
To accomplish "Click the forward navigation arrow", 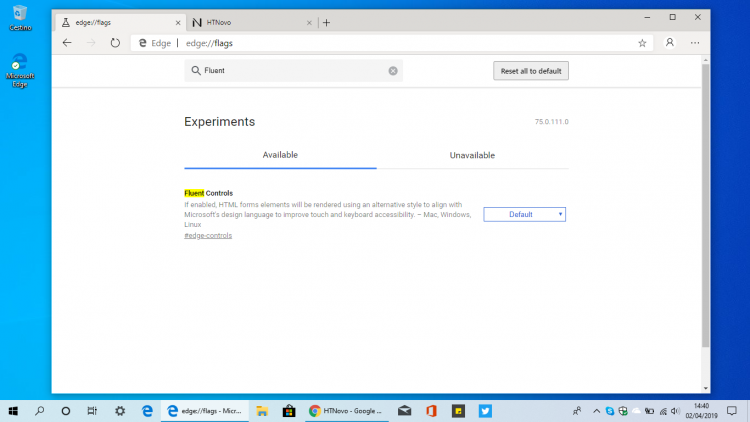I will tap(91, 43).
